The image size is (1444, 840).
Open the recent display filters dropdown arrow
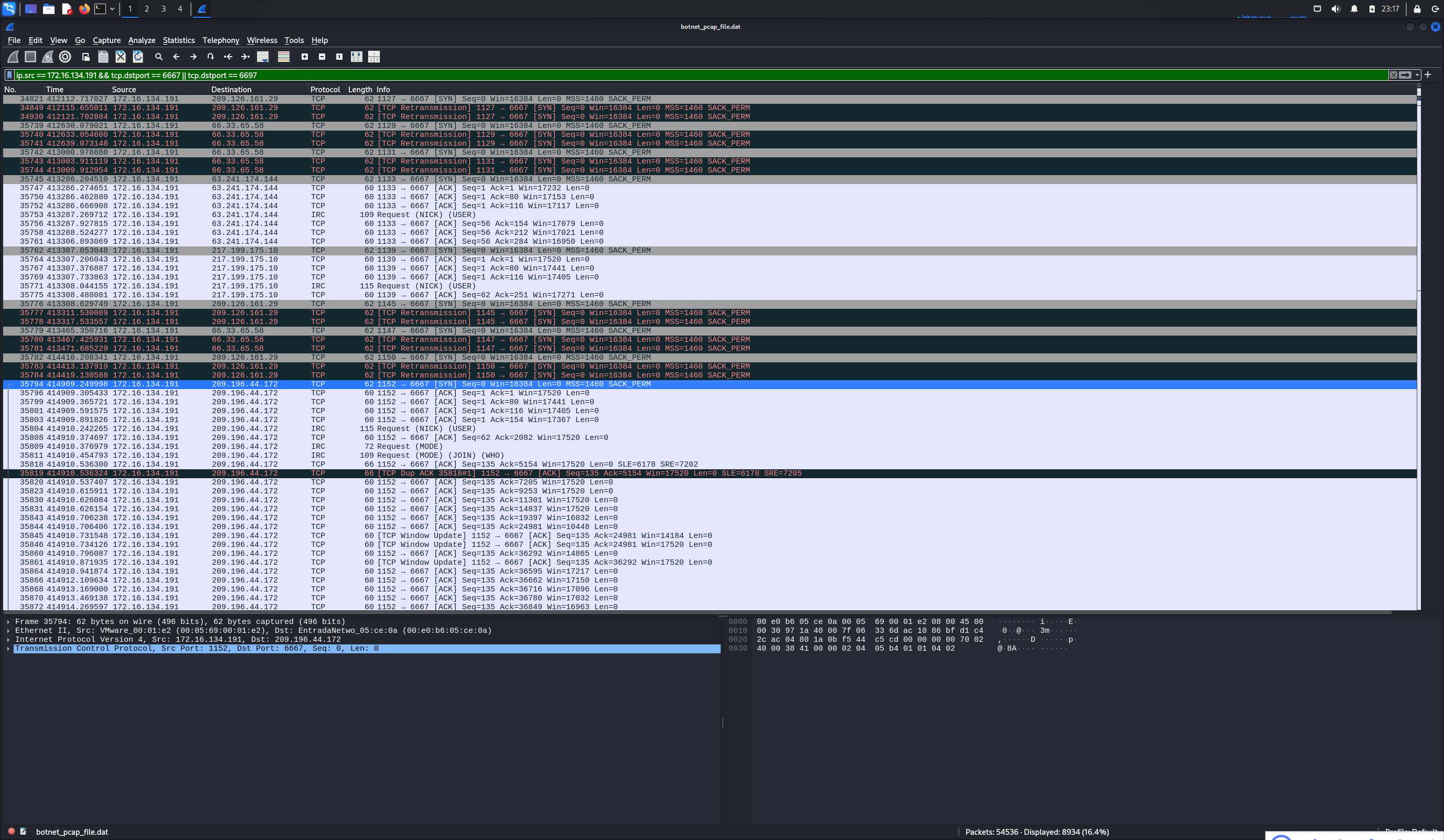[x=1417, y=75]
